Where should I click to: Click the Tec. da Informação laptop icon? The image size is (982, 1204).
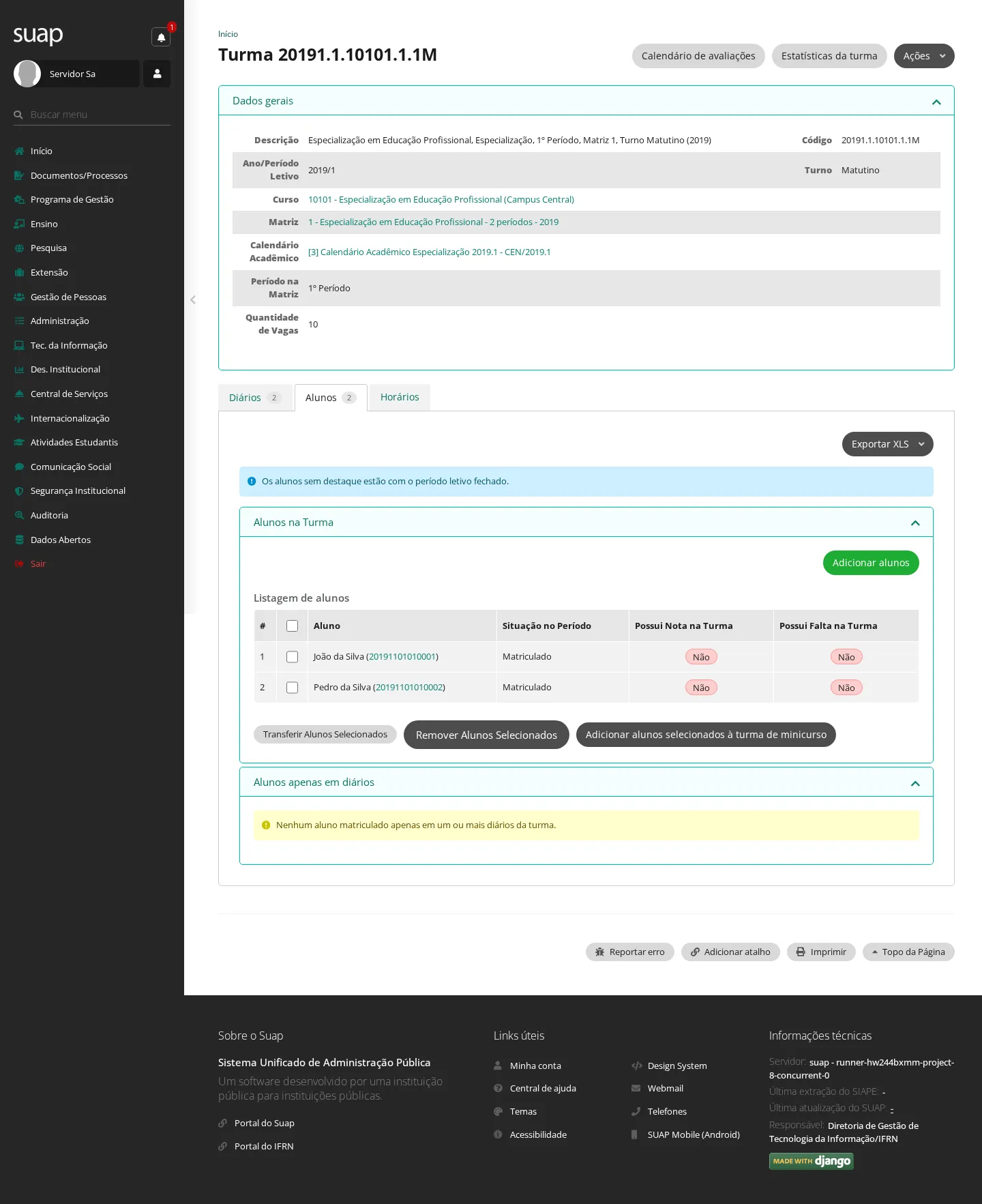click(x=19, y=345)
